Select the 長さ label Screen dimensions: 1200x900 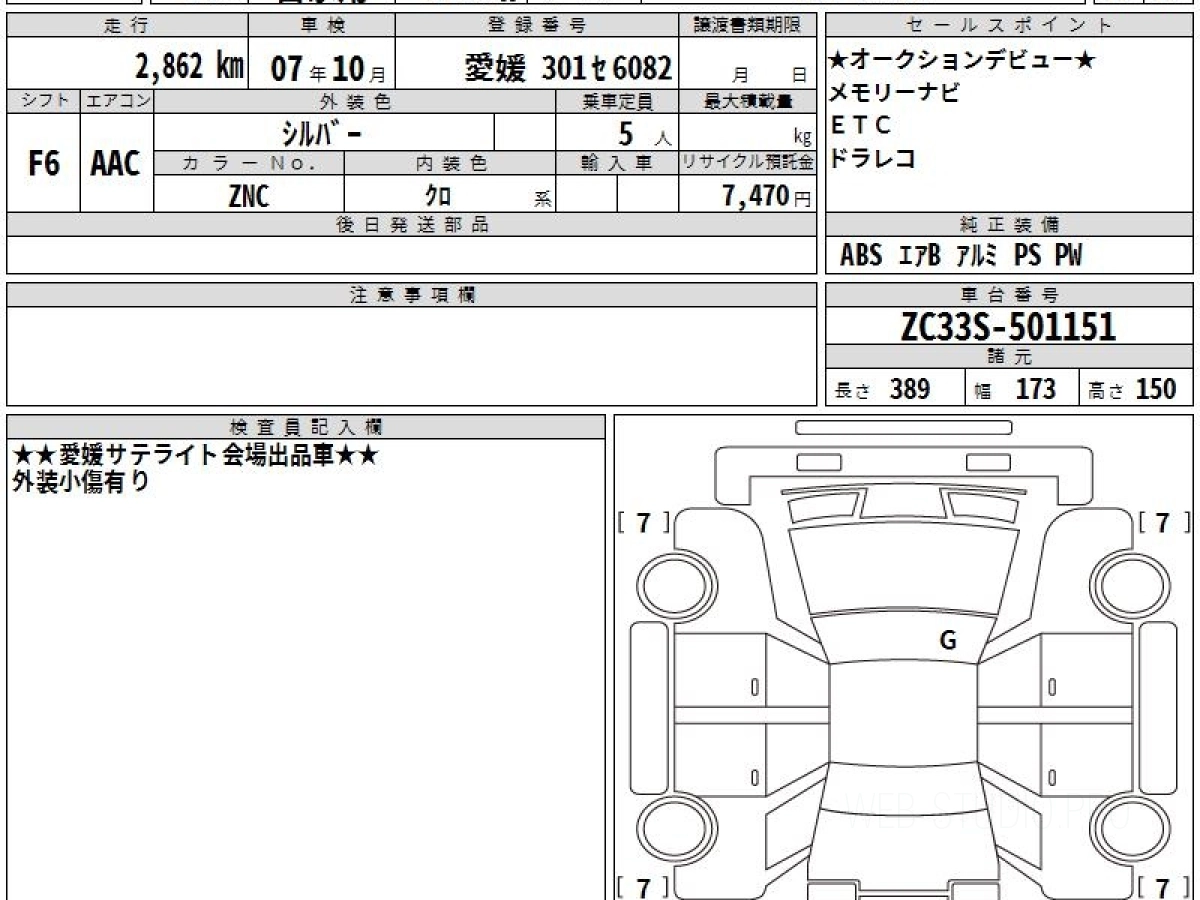click(x=854, y=392)
